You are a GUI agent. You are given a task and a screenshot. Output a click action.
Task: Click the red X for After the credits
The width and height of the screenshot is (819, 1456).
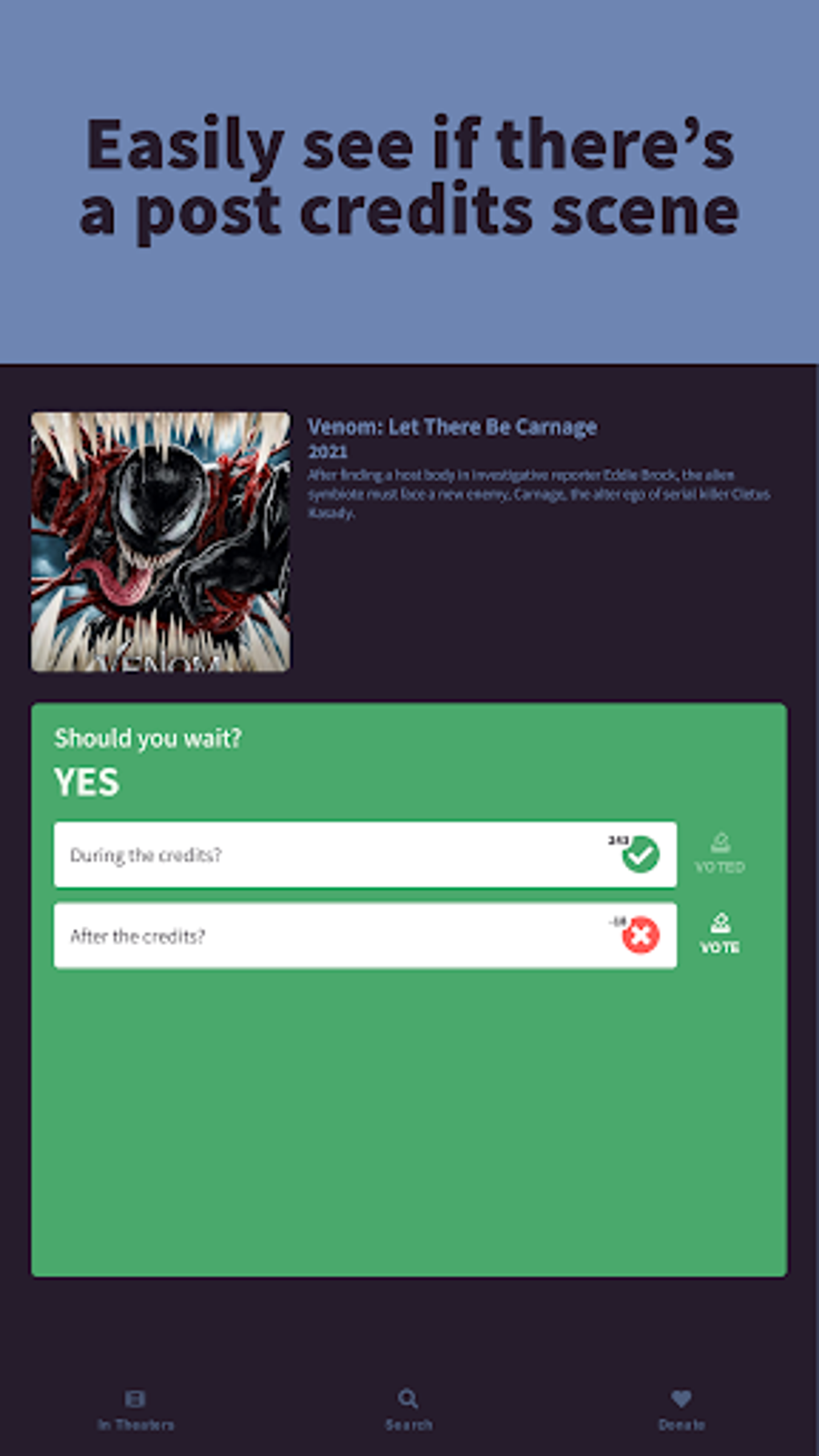click(x=641, y=935)
